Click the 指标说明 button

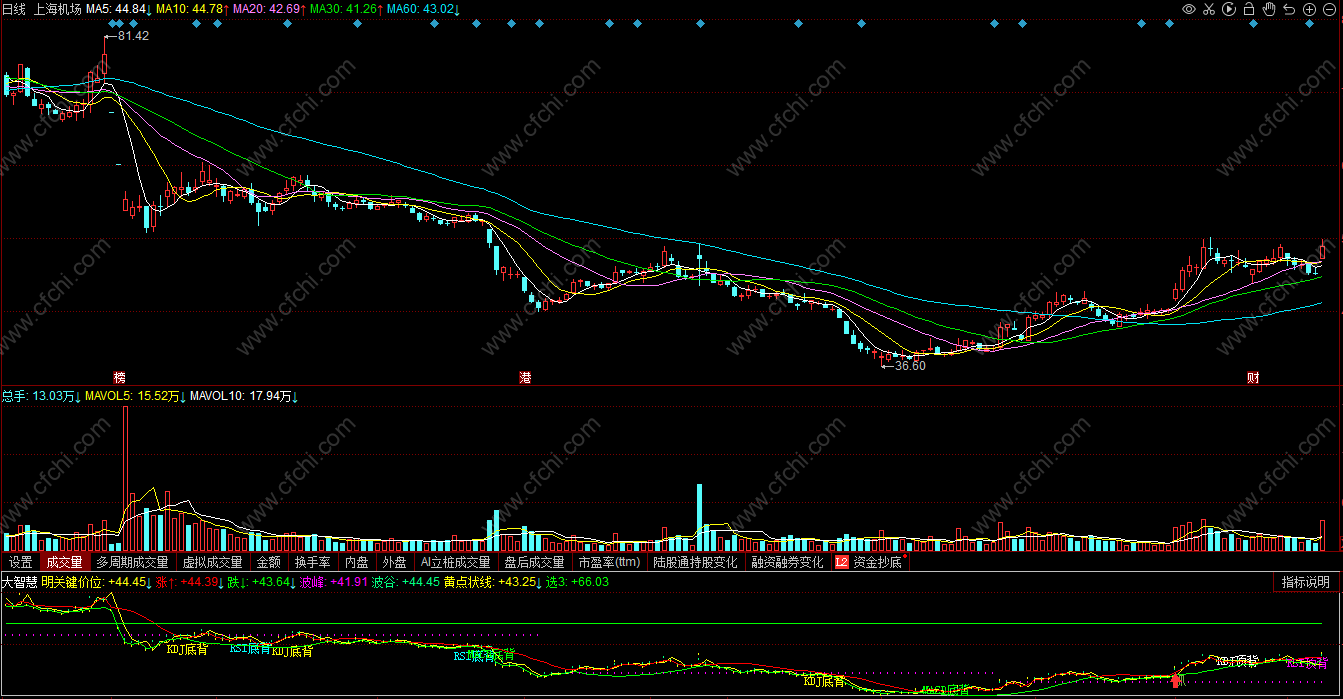[1306, 582]
